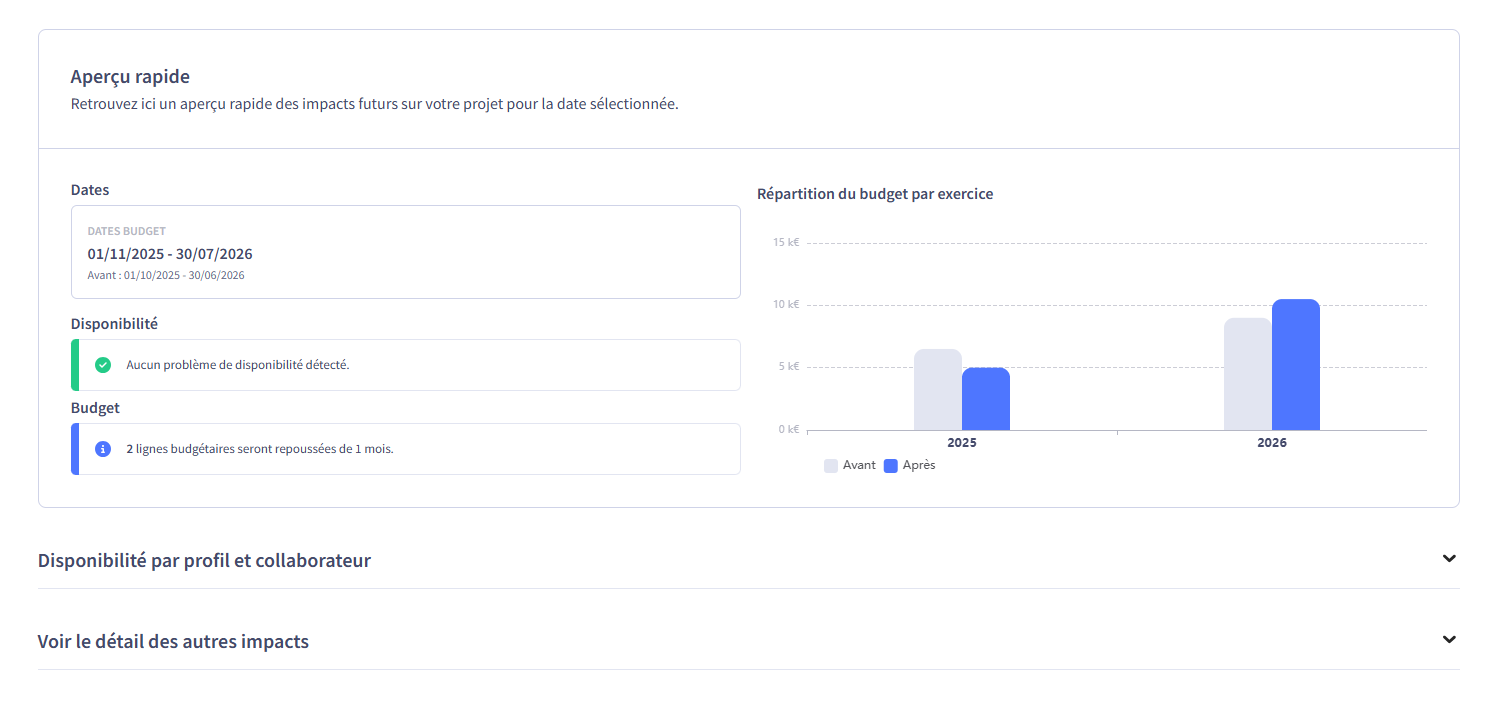
Task: Click the green checkmark availability icon
Action: pyautogui.click(x=103, y=365)
